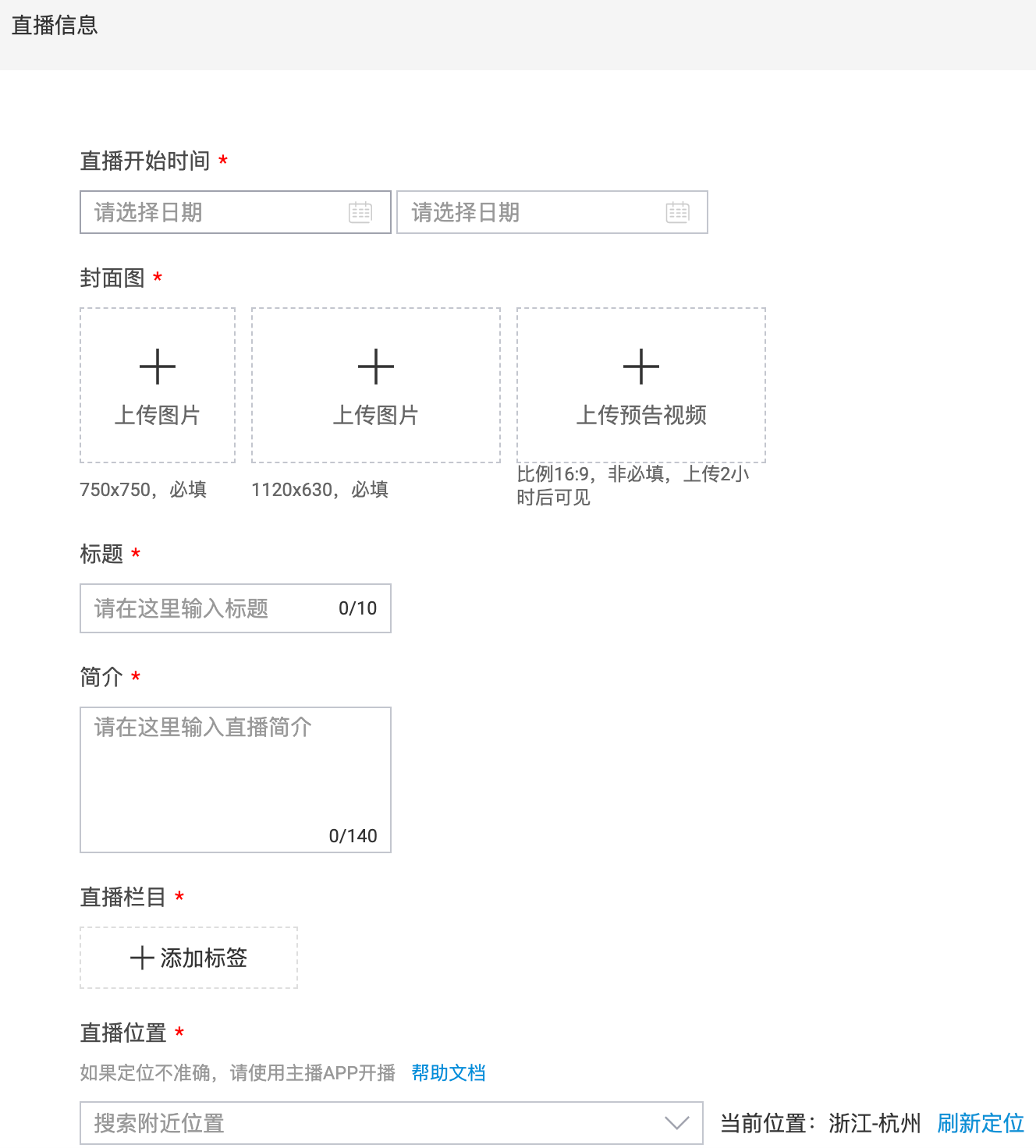The image size is (1036, 1148).
Task: Click the 直播信息 page header
Action: tap(55, 26)
